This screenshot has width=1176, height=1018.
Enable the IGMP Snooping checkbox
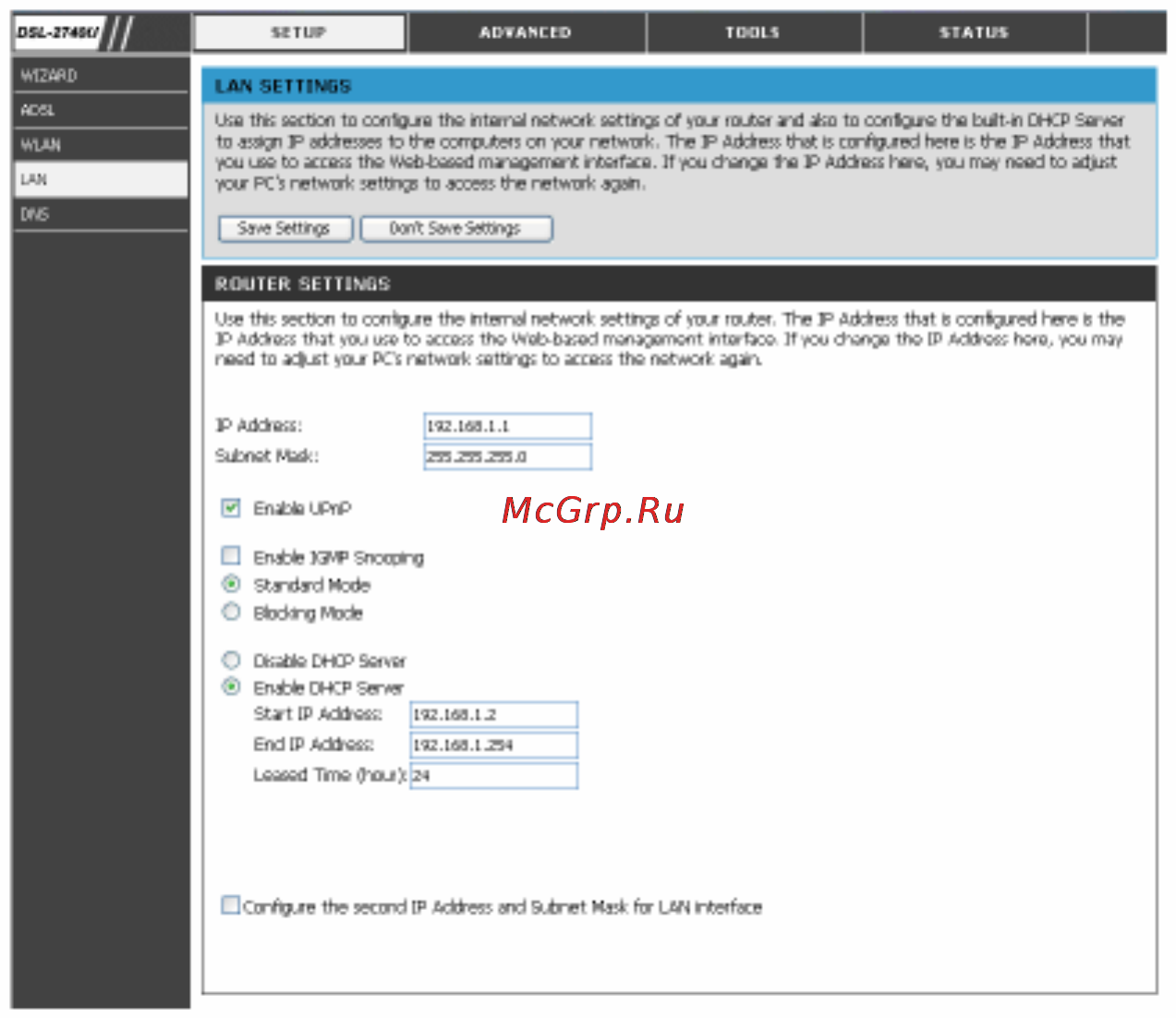[231, 555]
